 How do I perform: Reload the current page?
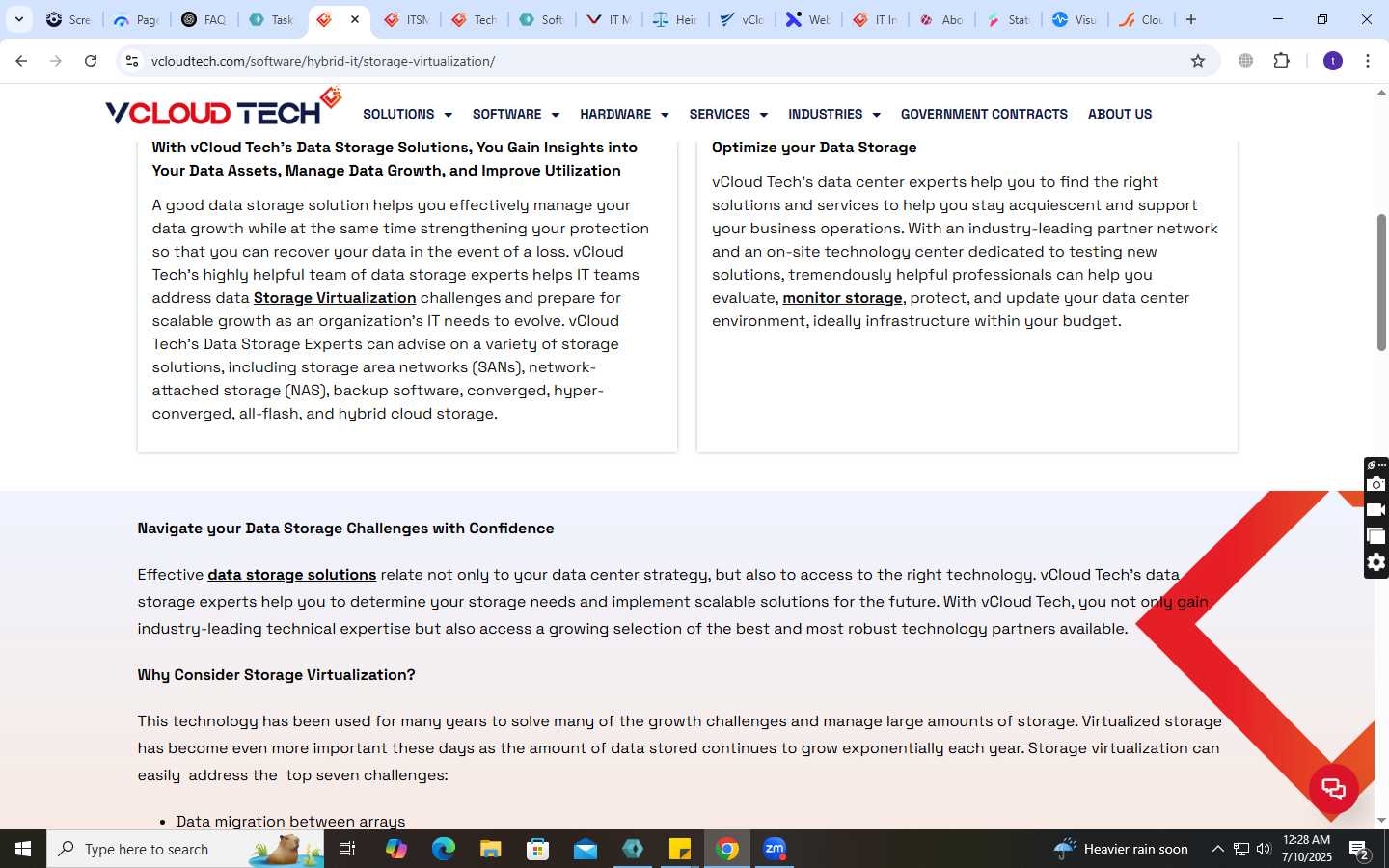tap(91, 61)
